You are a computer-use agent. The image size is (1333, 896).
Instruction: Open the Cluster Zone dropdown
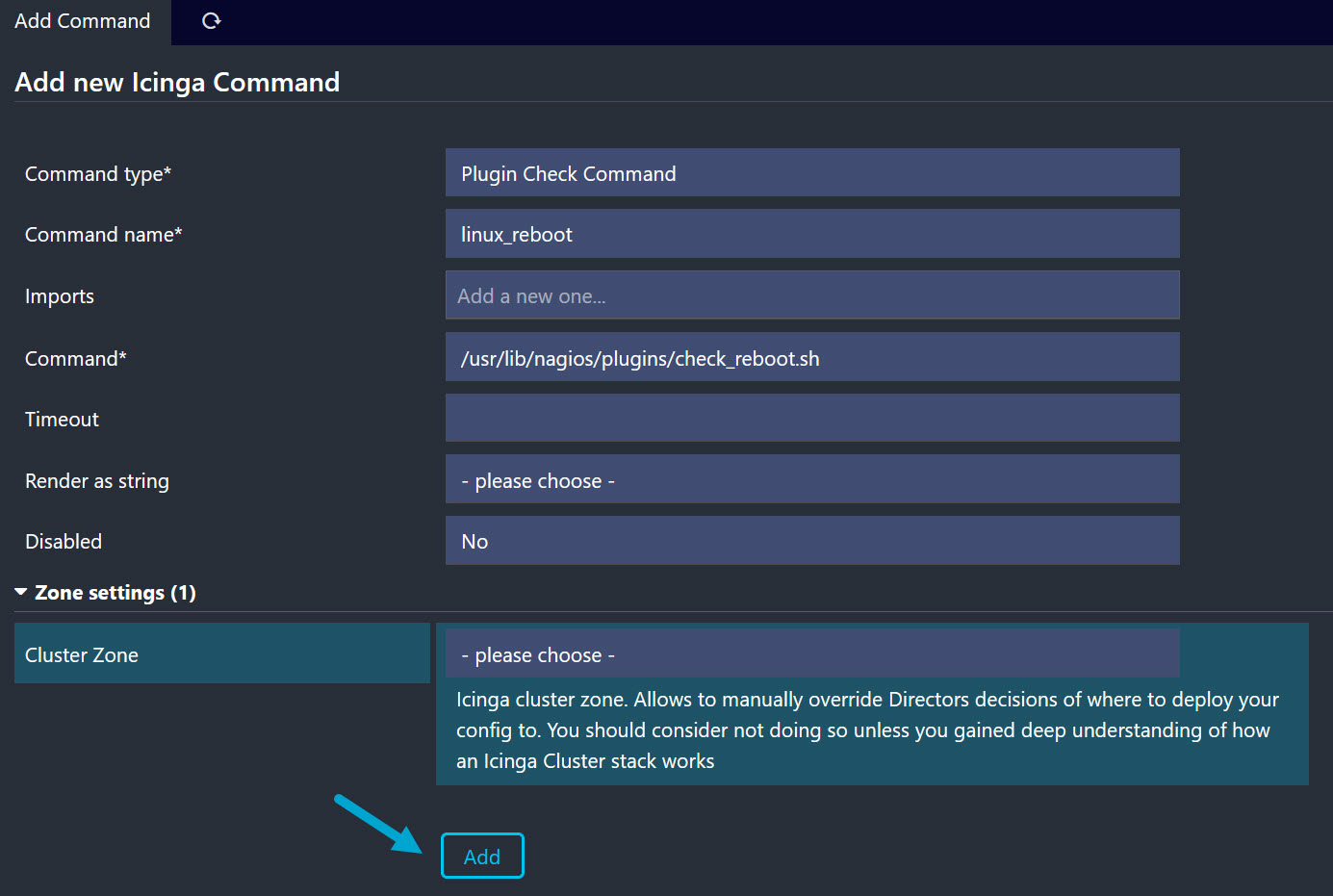tap(811, 654)
